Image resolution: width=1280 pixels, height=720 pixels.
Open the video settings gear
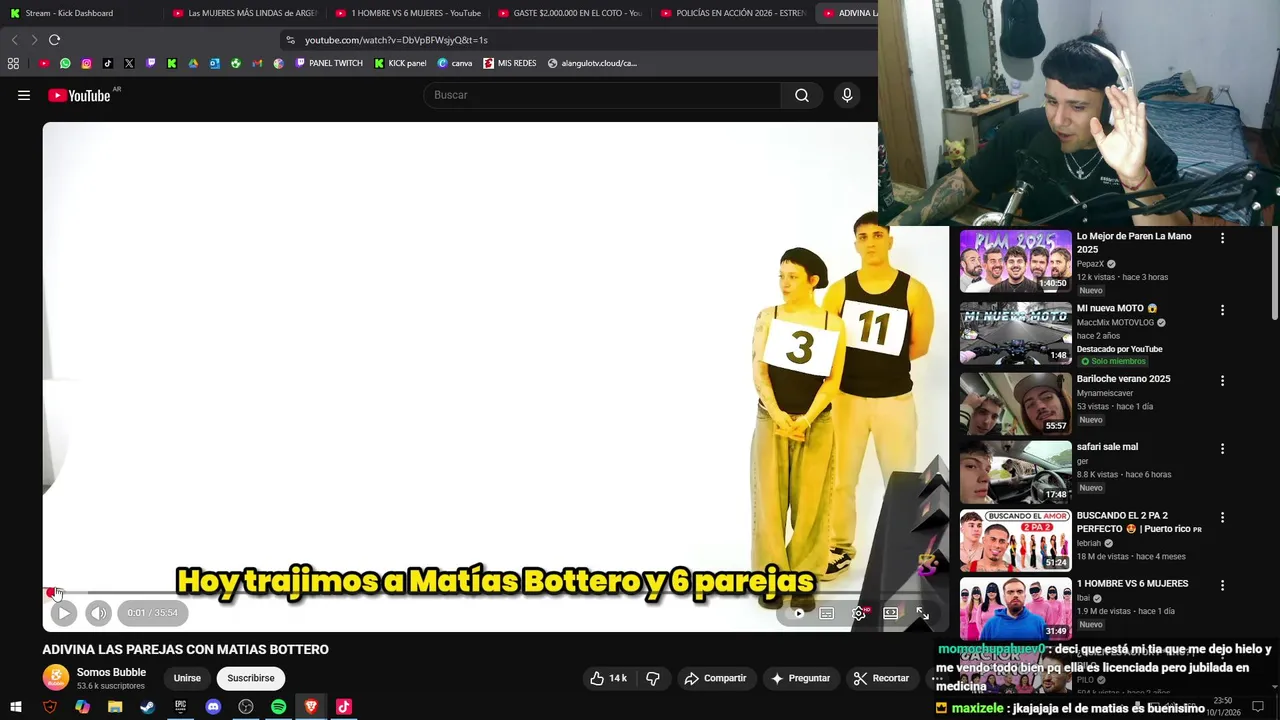[x=859, y=613]
